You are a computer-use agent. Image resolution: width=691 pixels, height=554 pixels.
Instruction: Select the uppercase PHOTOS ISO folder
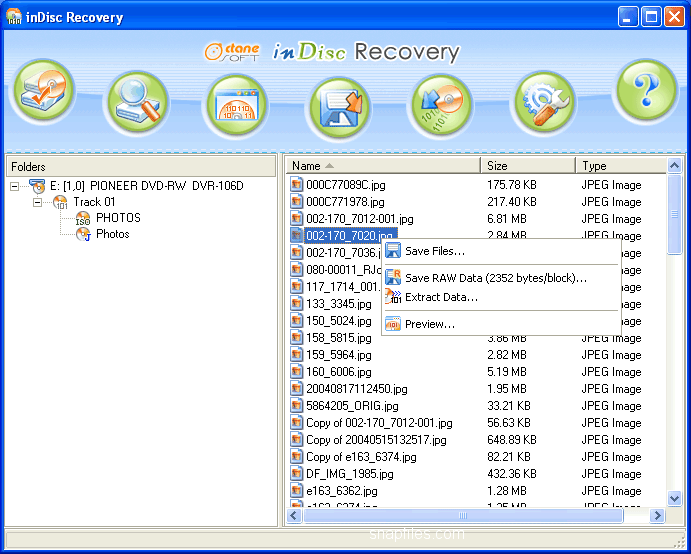pyautogui.click(x=118, y=218)
